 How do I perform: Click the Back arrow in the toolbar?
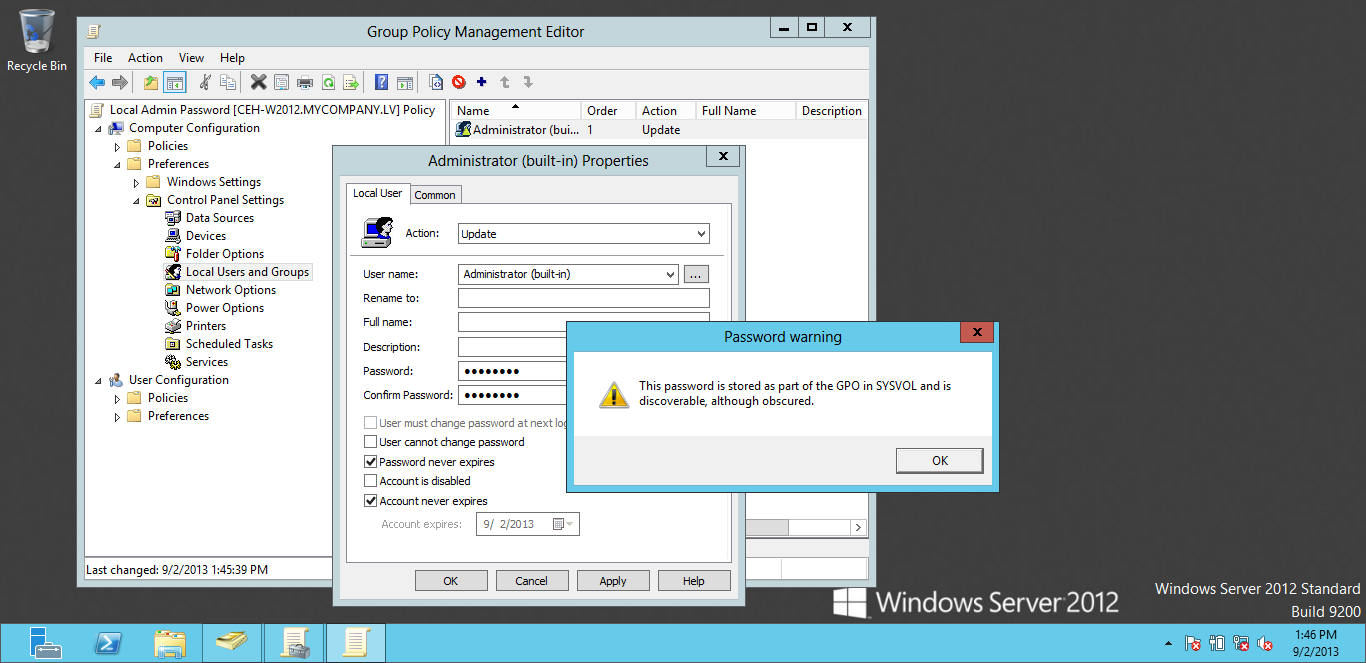97,82
